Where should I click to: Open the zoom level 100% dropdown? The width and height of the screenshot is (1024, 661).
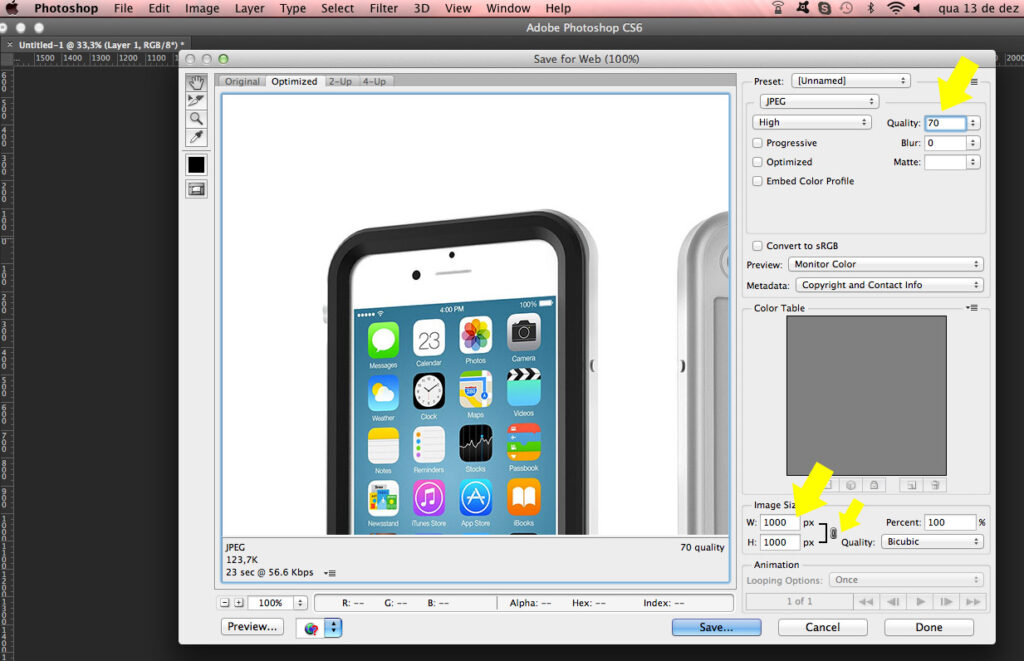pos(300,603)
